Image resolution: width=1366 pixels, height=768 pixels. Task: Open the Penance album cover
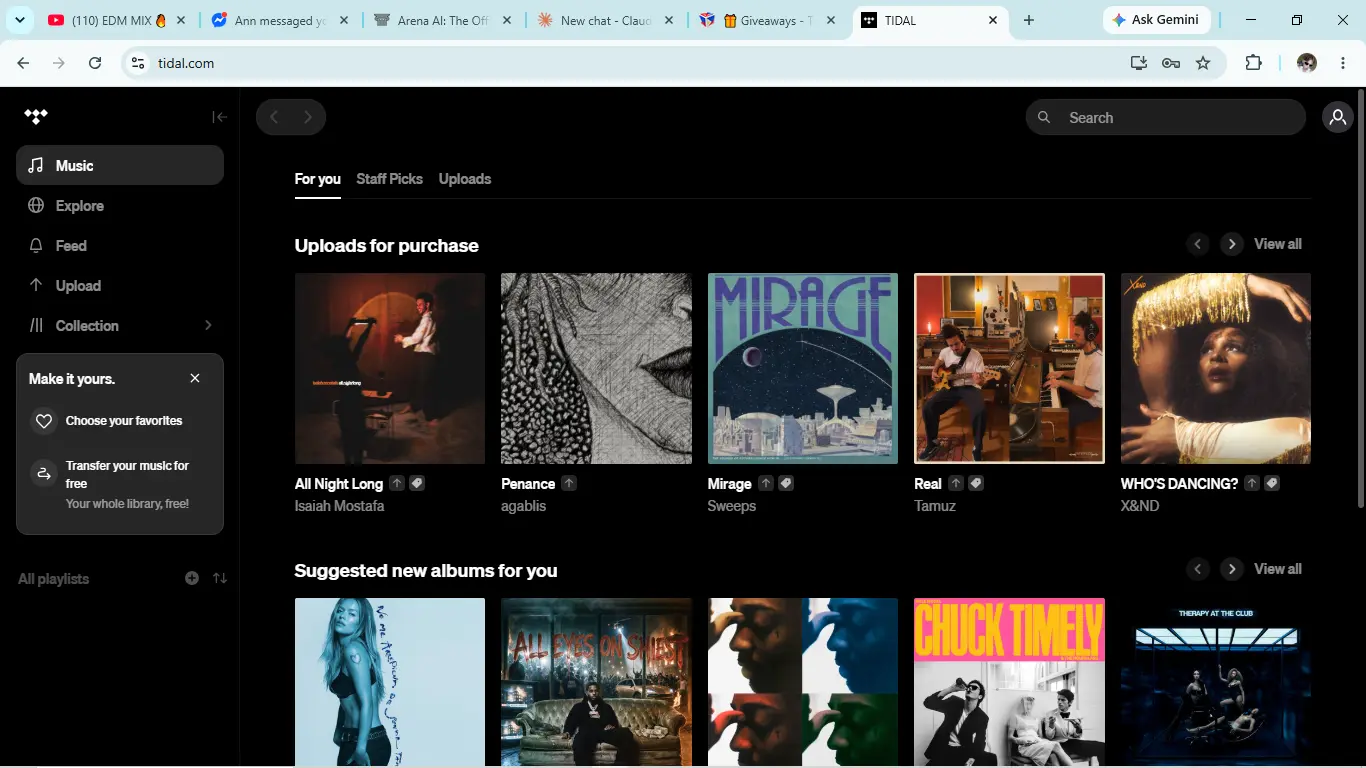[596, 368]
